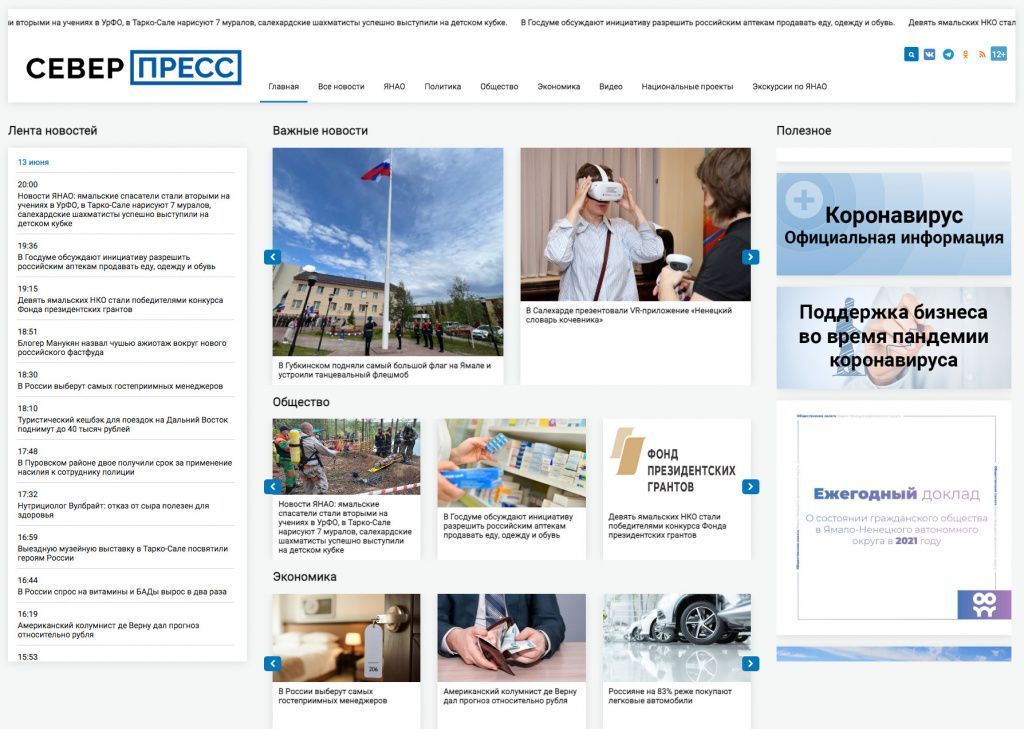
Task: Open the VK social page icon
Action: [x=929, y=54]
